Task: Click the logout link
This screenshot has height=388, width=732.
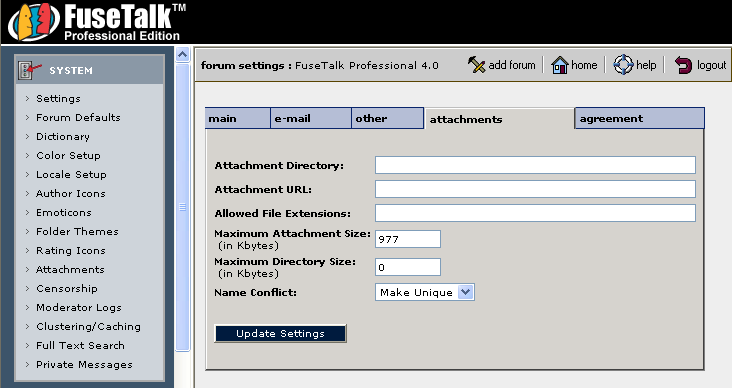Action: tap(711, 65)
